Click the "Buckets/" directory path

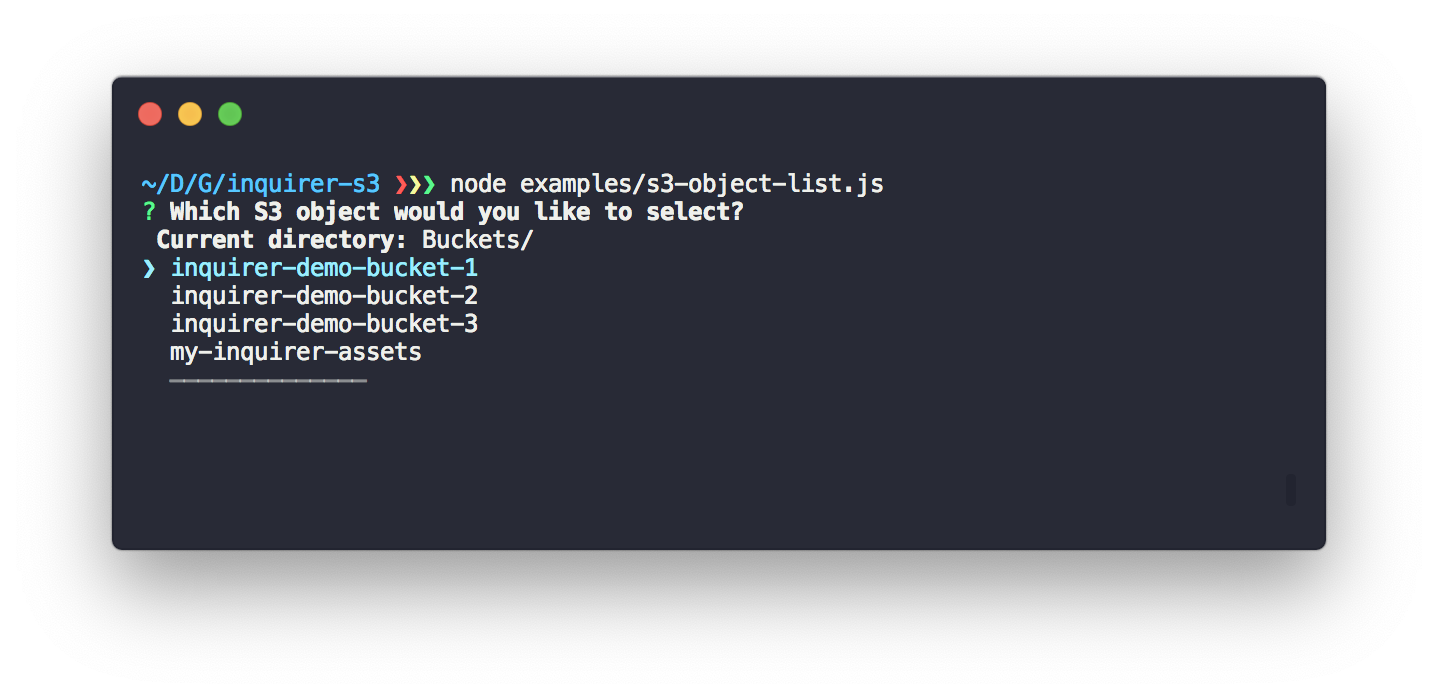[477, 240]
